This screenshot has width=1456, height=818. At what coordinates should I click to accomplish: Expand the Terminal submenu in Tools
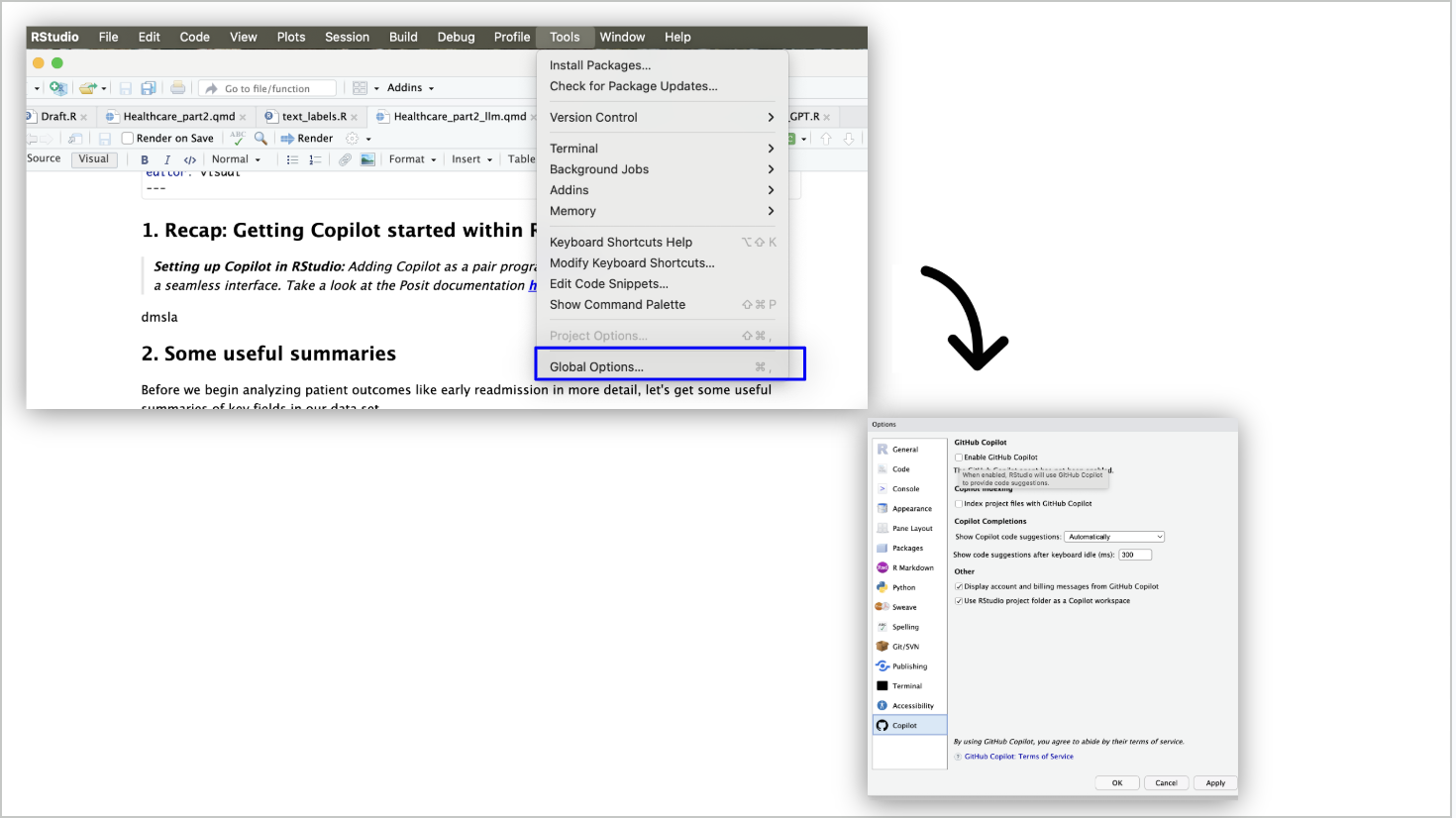[662, 149]
